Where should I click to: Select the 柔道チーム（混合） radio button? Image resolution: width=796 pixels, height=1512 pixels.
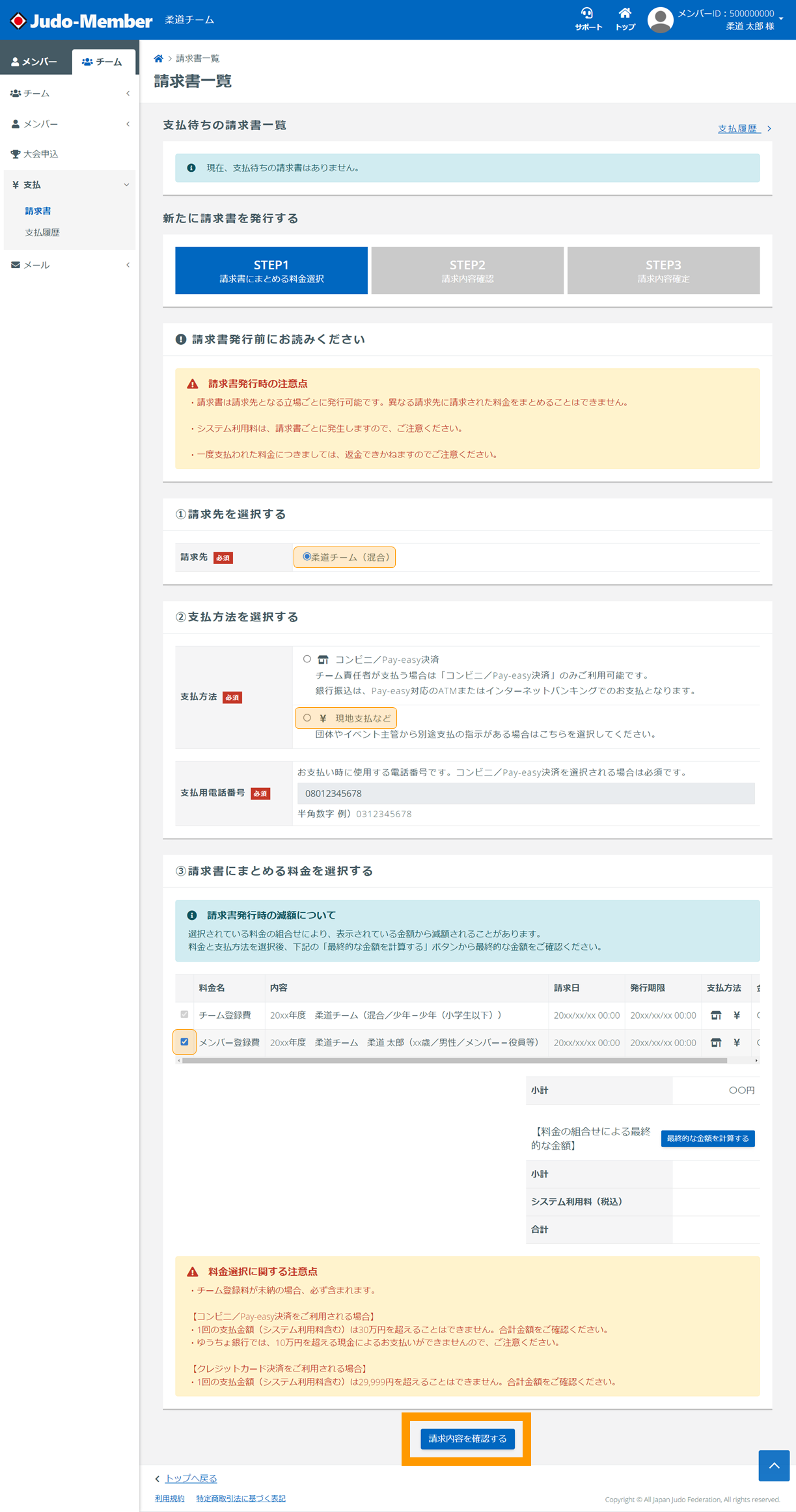(x=307, y=557)
